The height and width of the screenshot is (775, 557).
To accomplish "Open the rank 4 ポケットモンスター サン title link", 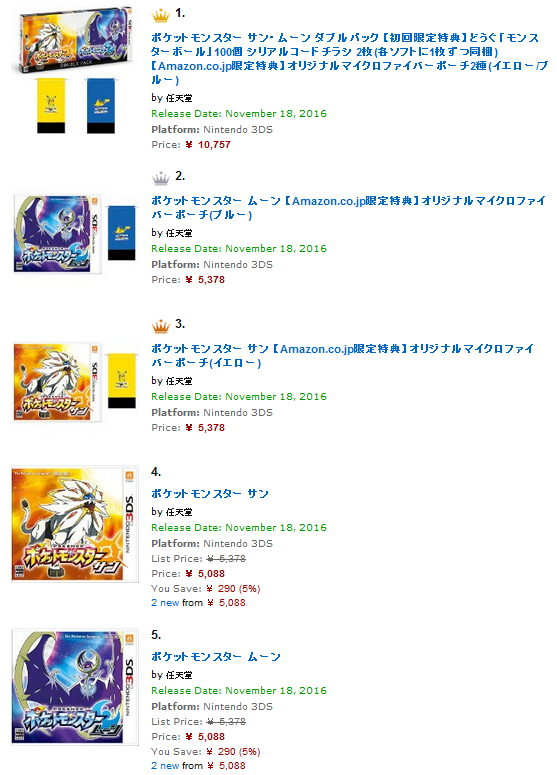I will point(210,493).
